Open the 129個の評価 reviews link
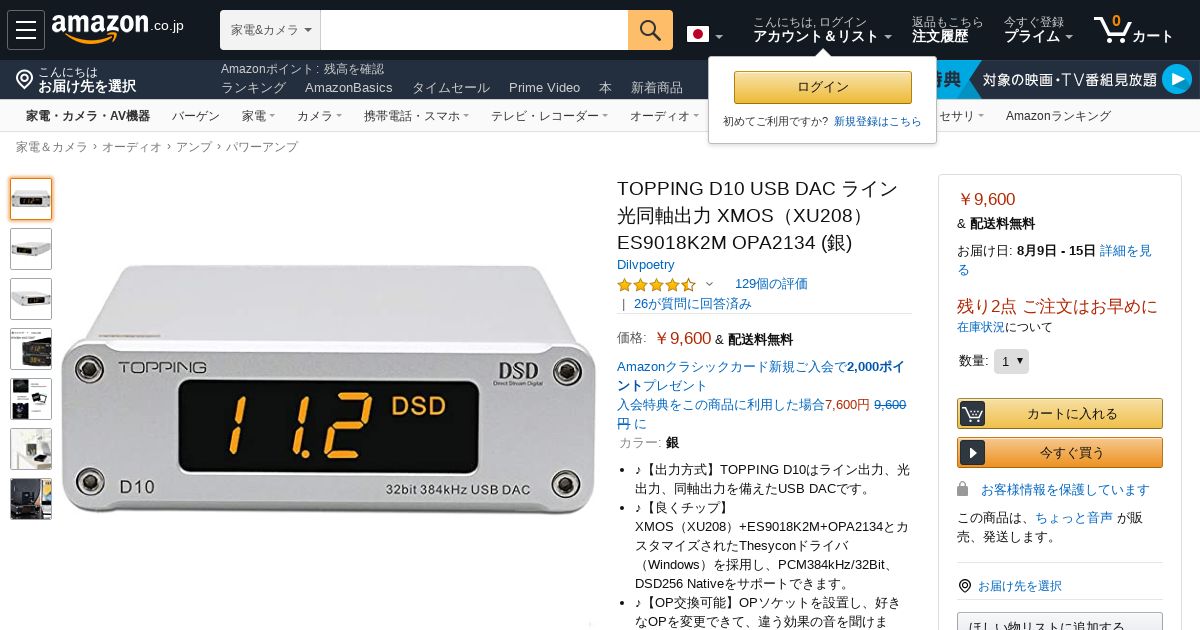The image size is (1200, 630). [x=771, y=284]
